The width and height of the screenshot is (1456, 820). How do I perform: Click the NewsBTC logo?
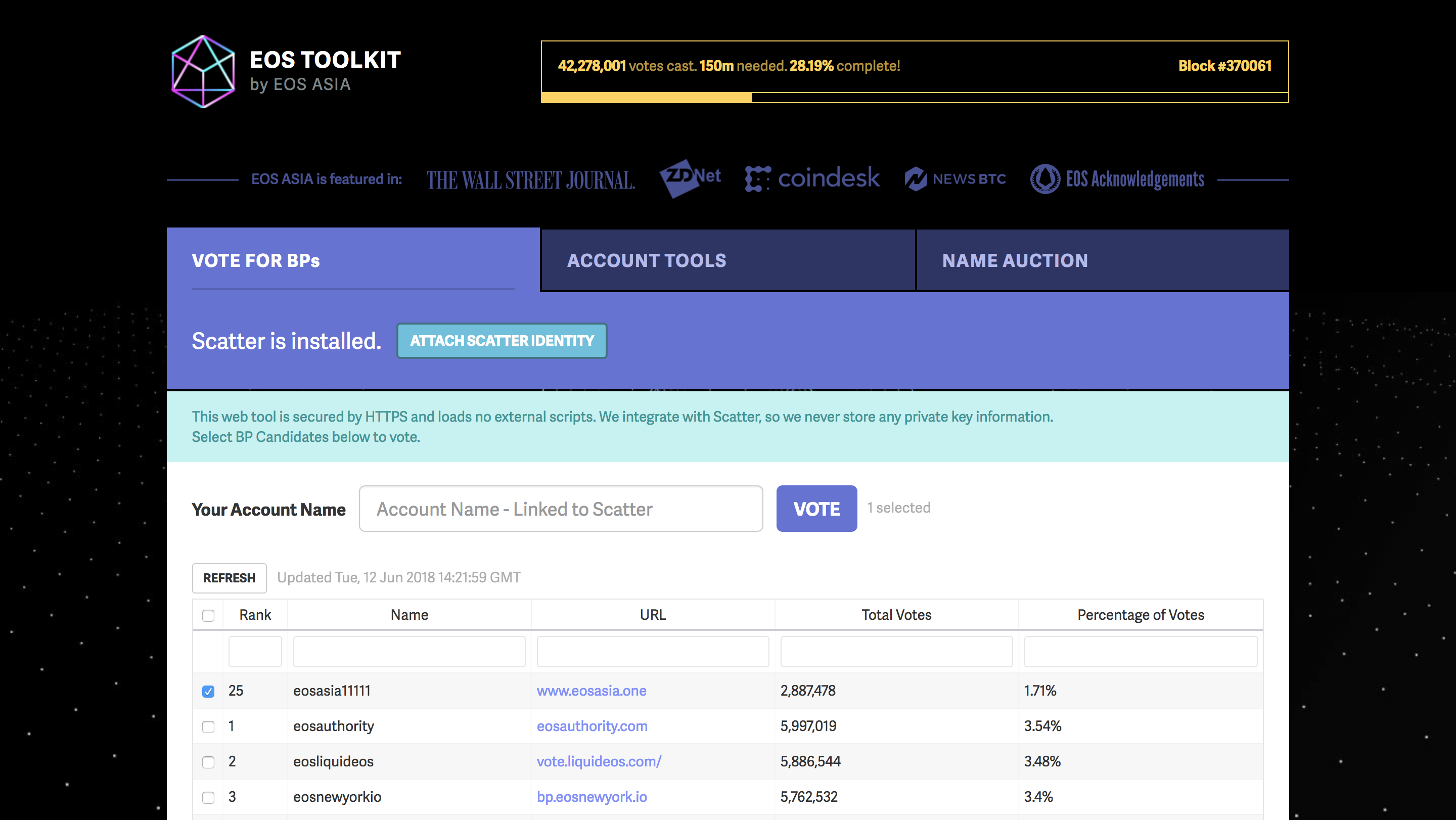tap(955, 179)
